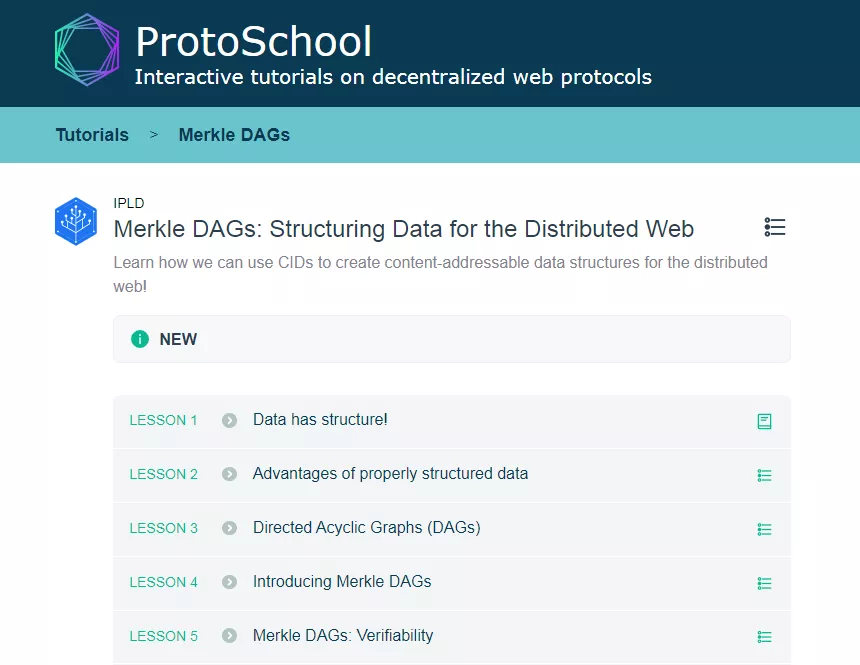Screen dimensions: 860x665
Task: Click the arrow icon for Lesson 1
Action: point(229,420)
